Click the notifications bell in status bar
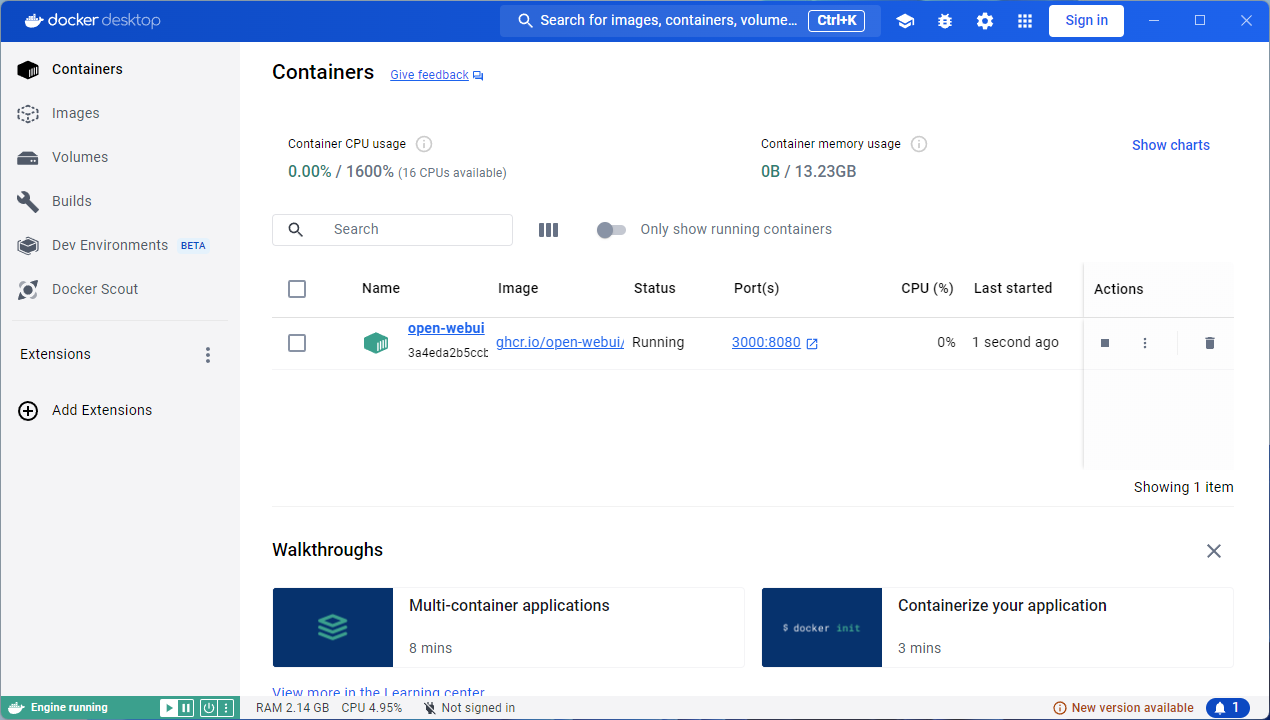Screen dimensions: 1270x720 click(1228, 708)
